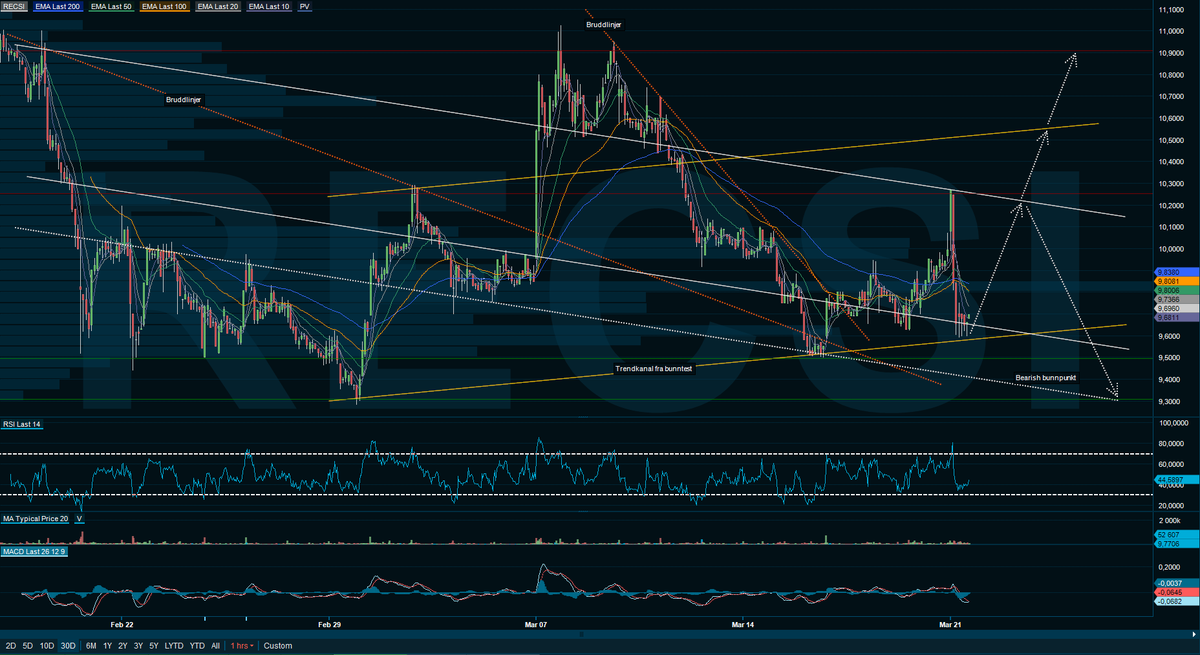Select the 30D range button
This screenshot has width=1200, height=655.
coord(70,646)
